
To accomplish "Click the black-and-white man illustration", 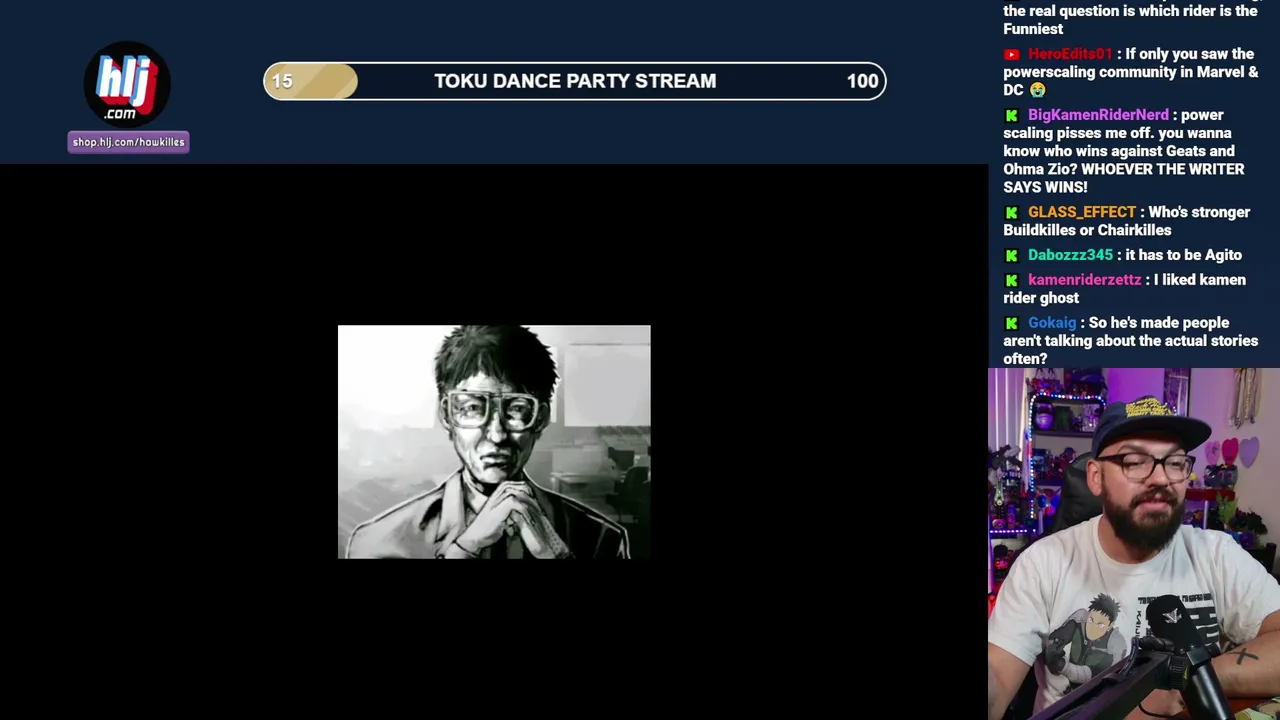I will pos(494,442).
